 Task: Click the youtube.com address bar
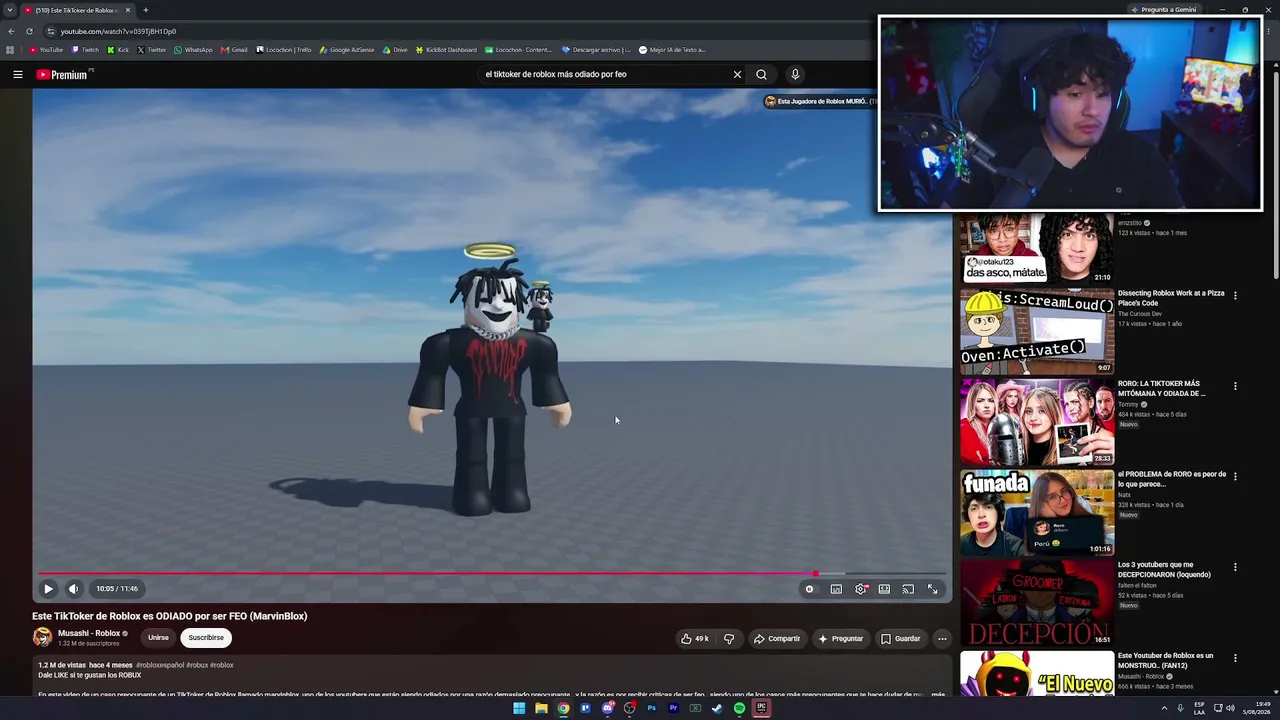pyautogui.click(x=460, y=31)
